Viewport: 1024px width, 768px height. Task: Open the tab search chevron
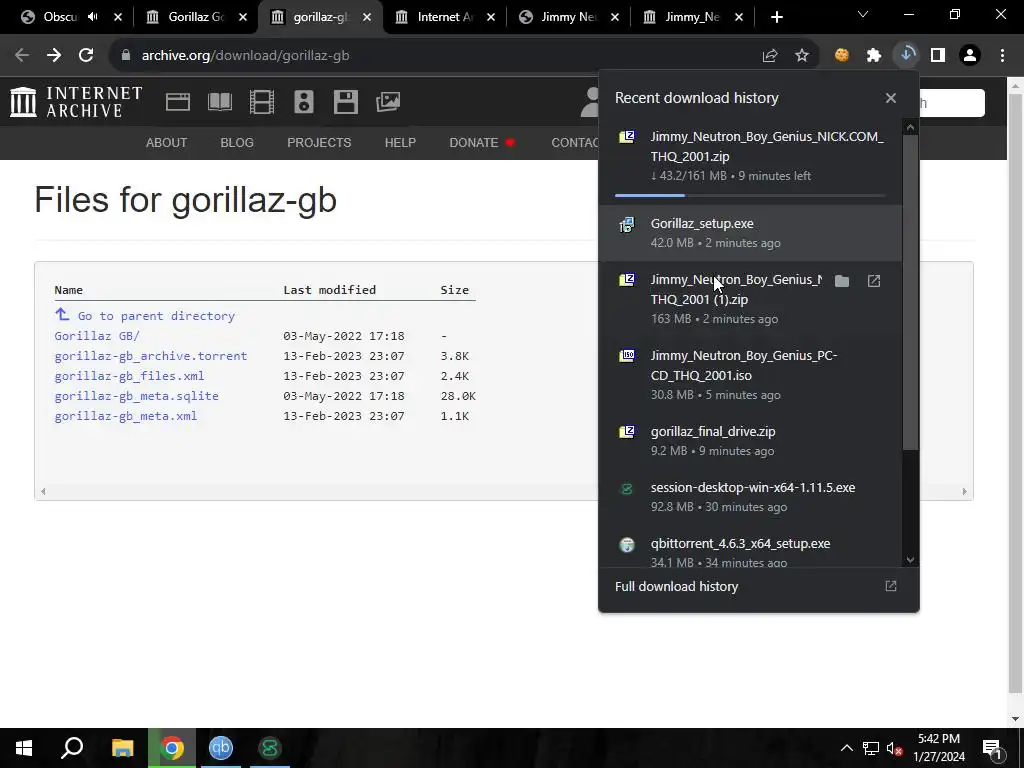[x=863, y=14]
